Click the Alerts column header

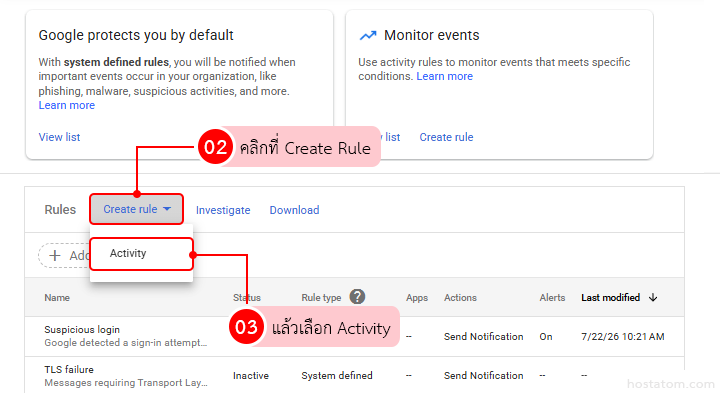552,298
